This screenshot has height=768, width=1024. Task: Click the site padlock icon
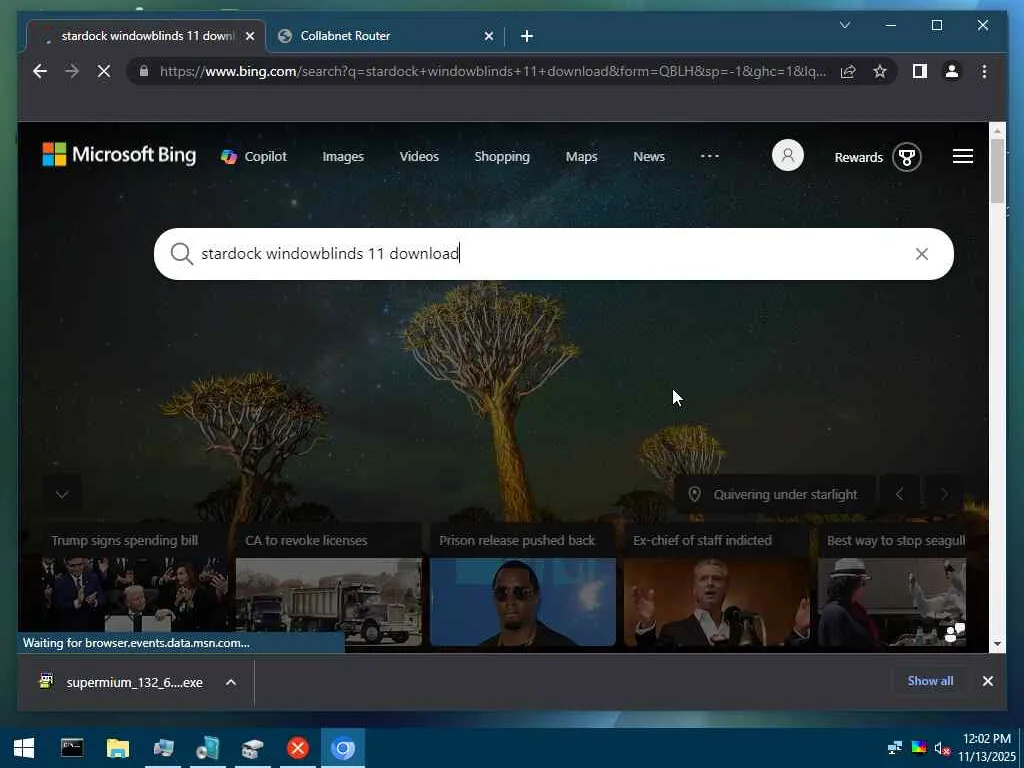[144, 71]
